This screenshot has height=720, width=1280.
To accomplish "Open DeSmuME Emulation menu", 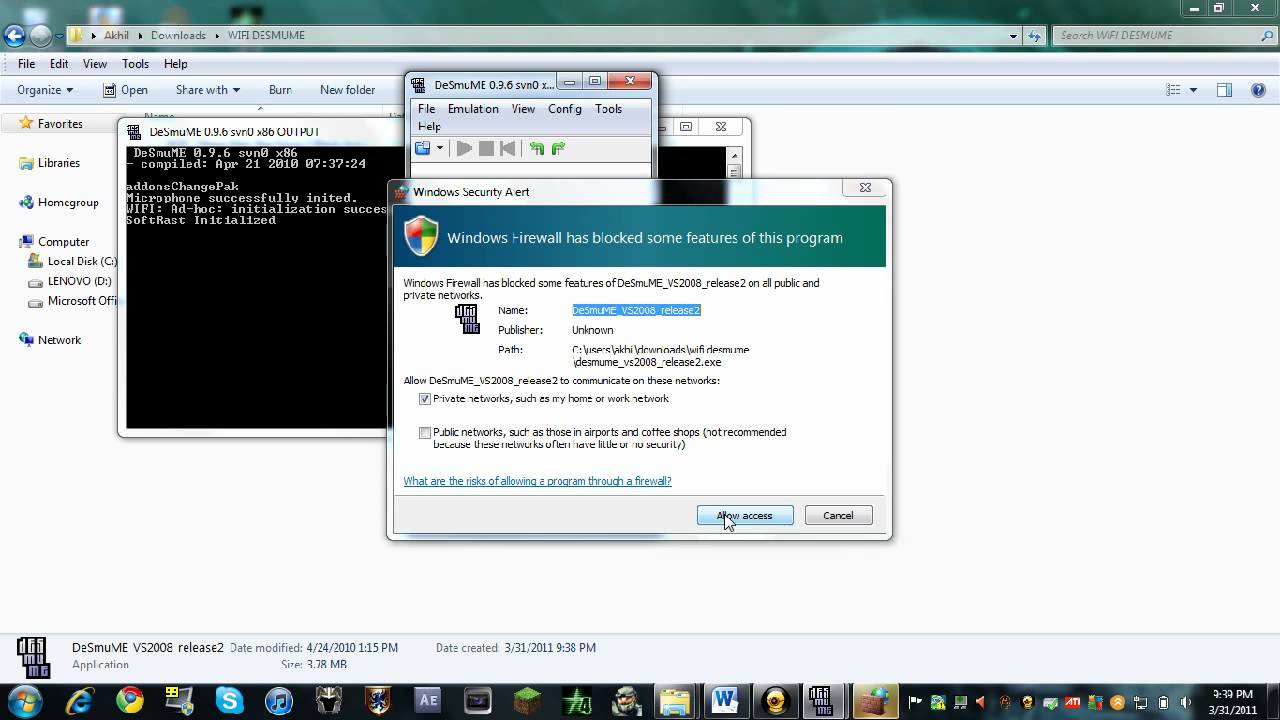I will 473,109.
